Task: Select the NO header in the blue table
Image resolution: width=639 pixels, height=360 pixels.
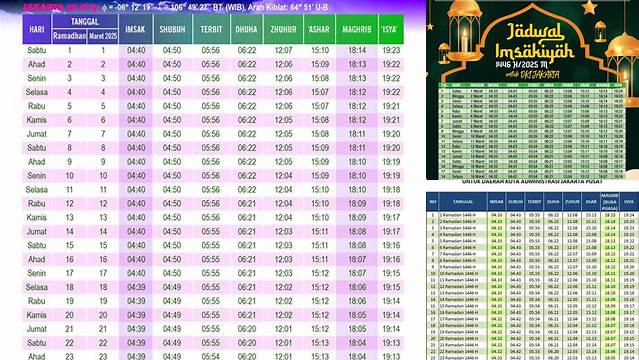Action: (433, 202)
